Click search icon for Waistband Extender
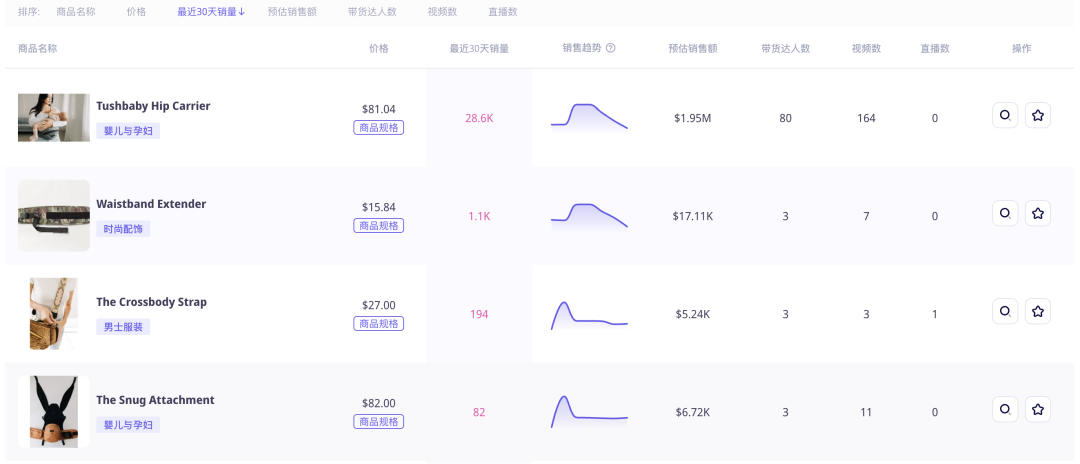1080x464 pixels. pos(1005,214)
